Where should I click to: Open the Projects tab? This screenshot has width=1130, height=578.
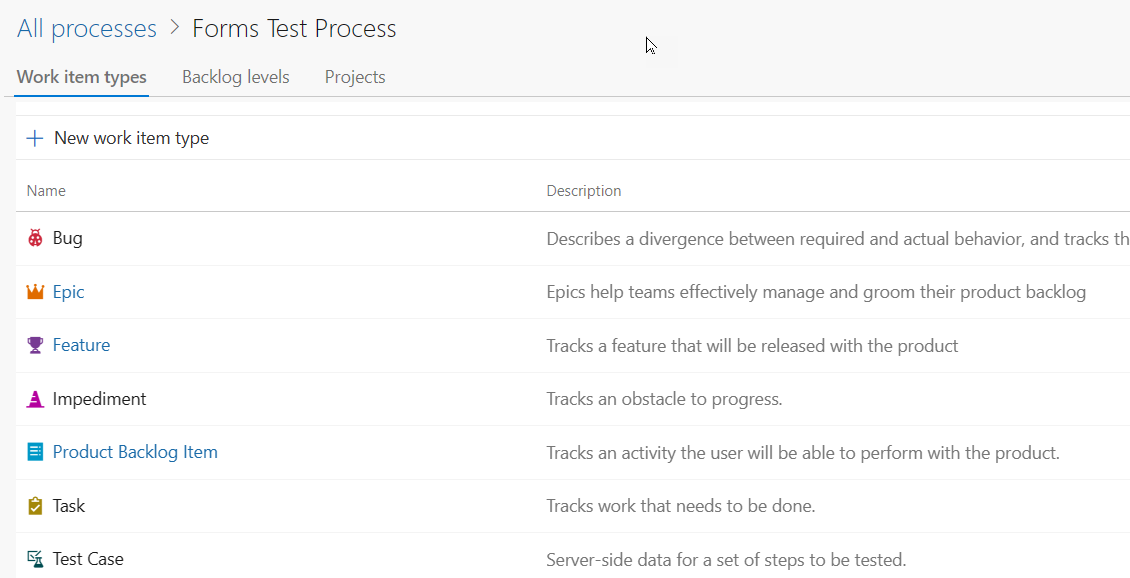tap(355, 77)
